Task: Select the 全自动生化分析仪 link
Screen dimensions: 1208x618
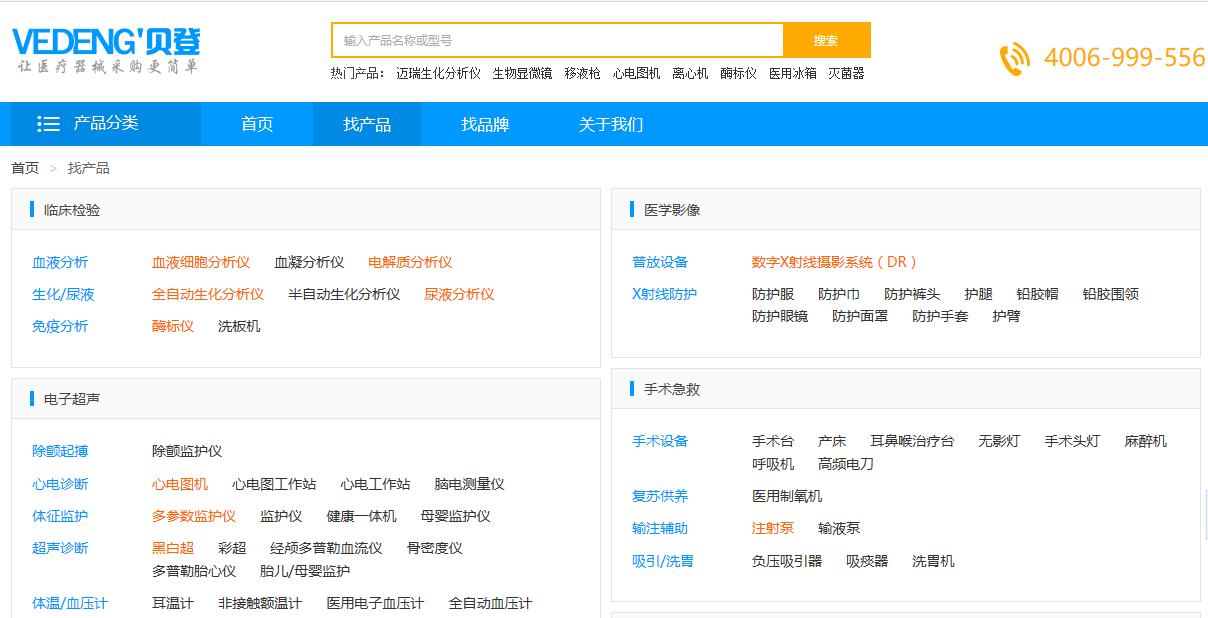Action: pyautogui.click(x=208, y=294)
